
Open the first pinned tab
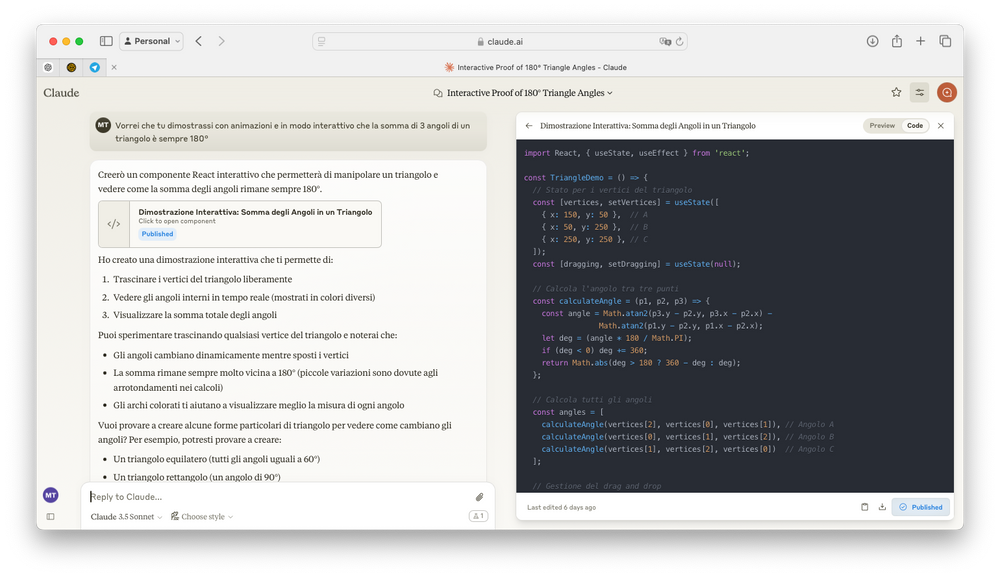click(48, 67)
